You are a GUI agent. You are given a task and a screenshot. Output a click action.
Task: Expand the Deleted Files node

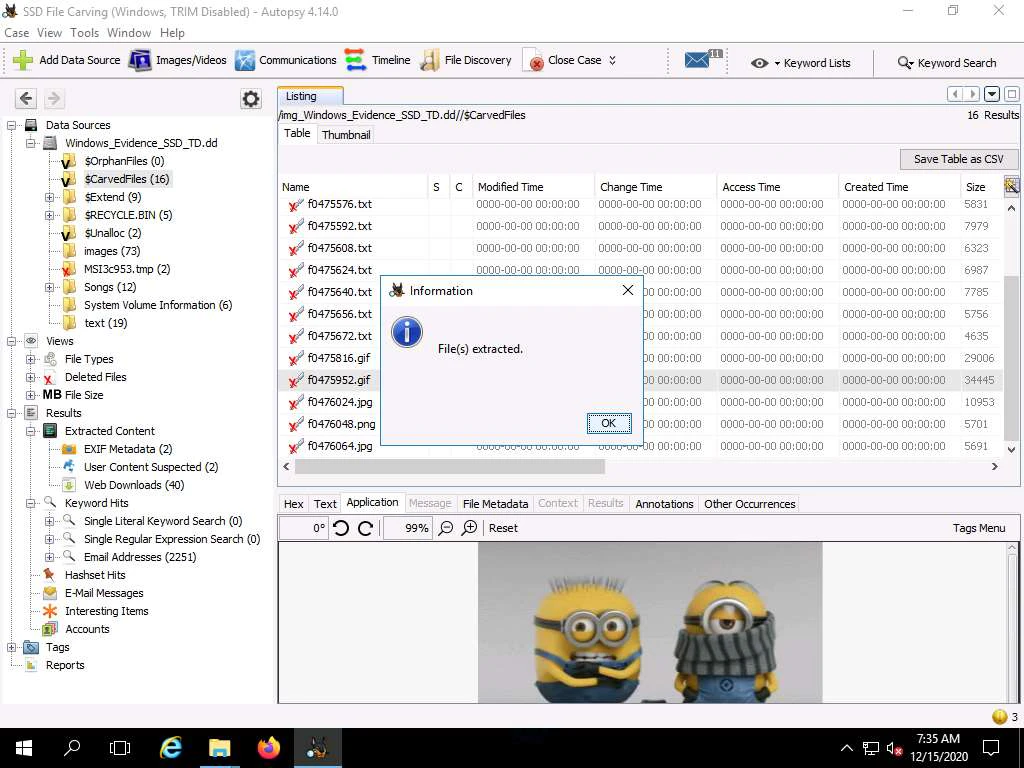pos(31,377)
